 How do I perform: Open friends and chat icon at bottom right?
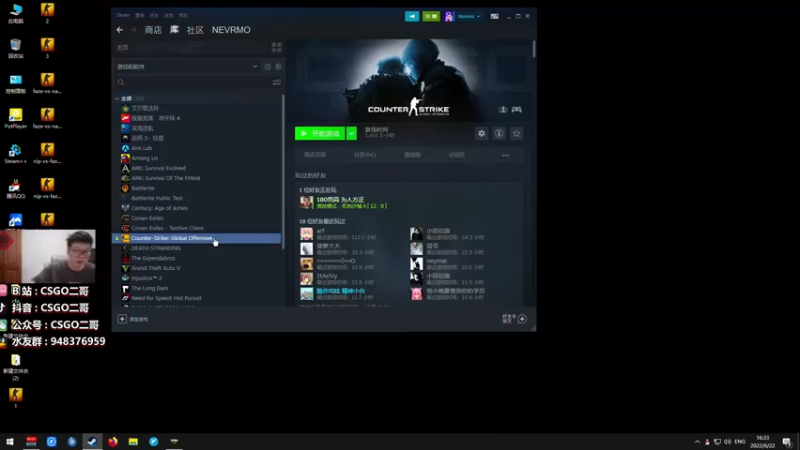[x=521, y=319]
